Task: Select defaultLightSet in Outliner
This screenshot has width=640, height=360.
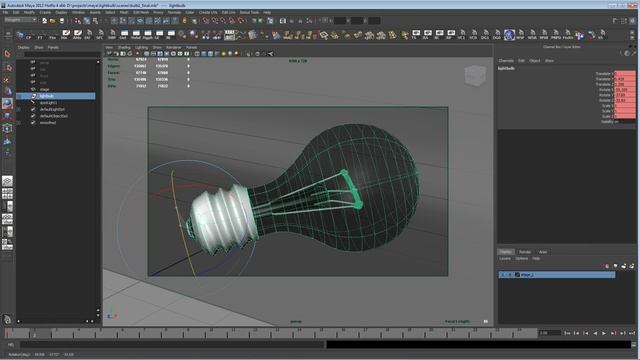Action: point(52,109)
